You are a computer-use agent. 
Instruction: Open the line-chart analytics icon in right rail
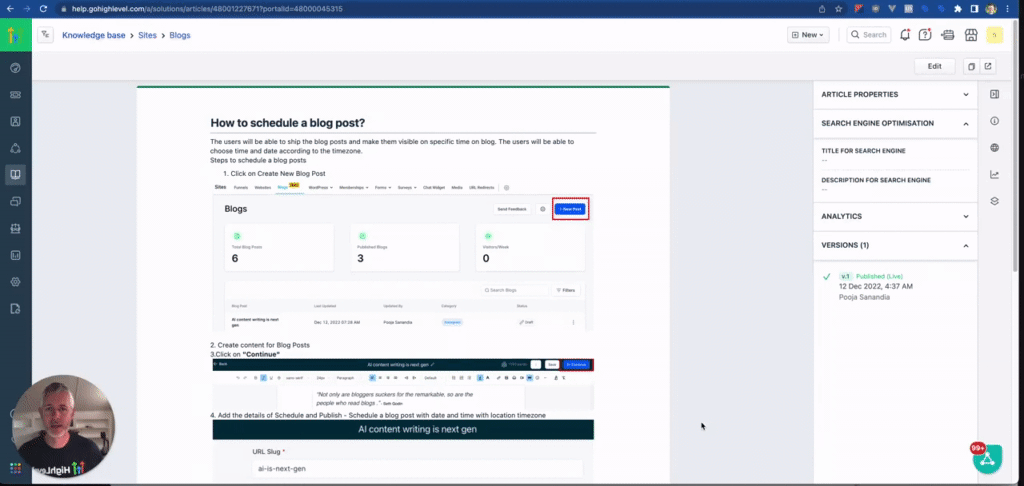pos(995,174)
